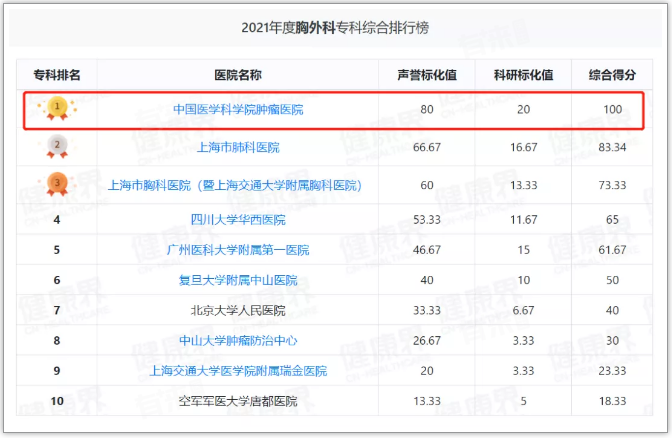Click the gold first-place medal icon
Viewport: 672px width, 438px height.
point(58,107)
